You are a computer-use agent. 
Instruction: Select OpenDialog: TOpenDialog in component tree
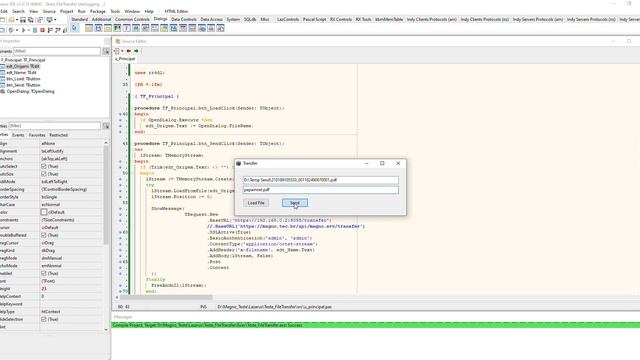[x=30, y=91]
